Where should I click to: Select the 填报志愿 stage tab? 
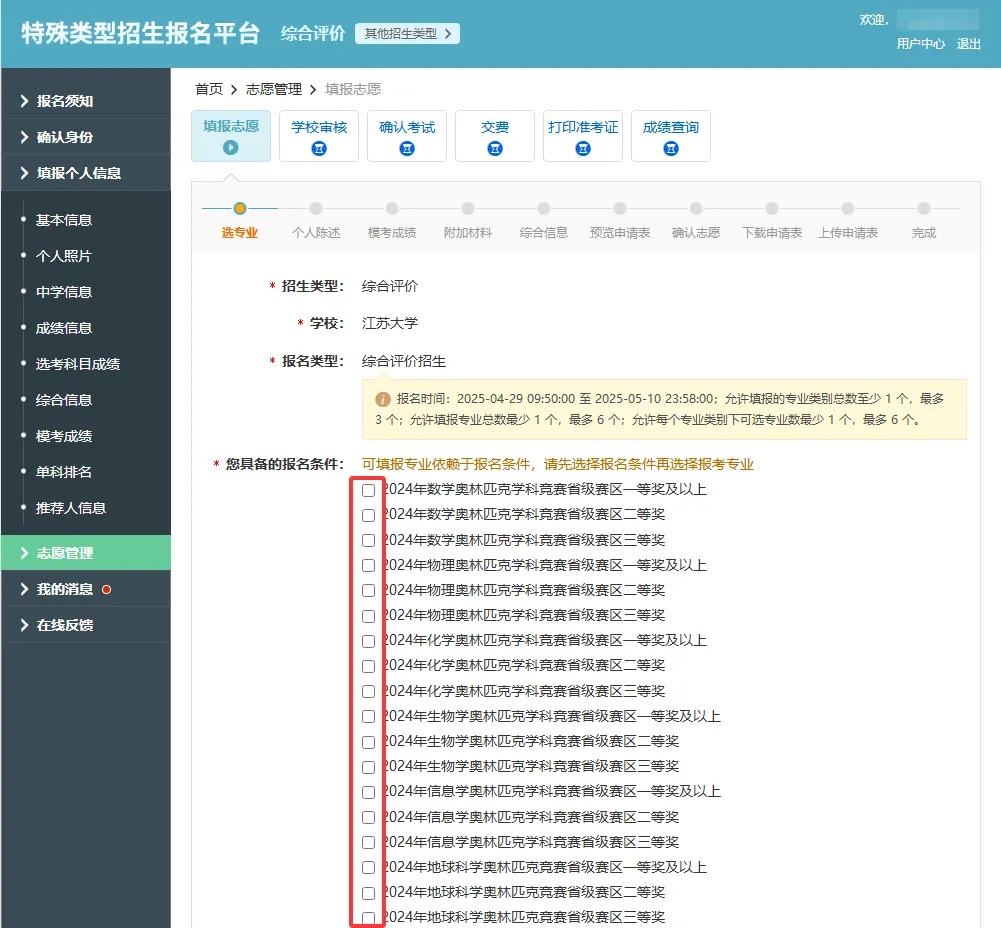tap(230, 136)
